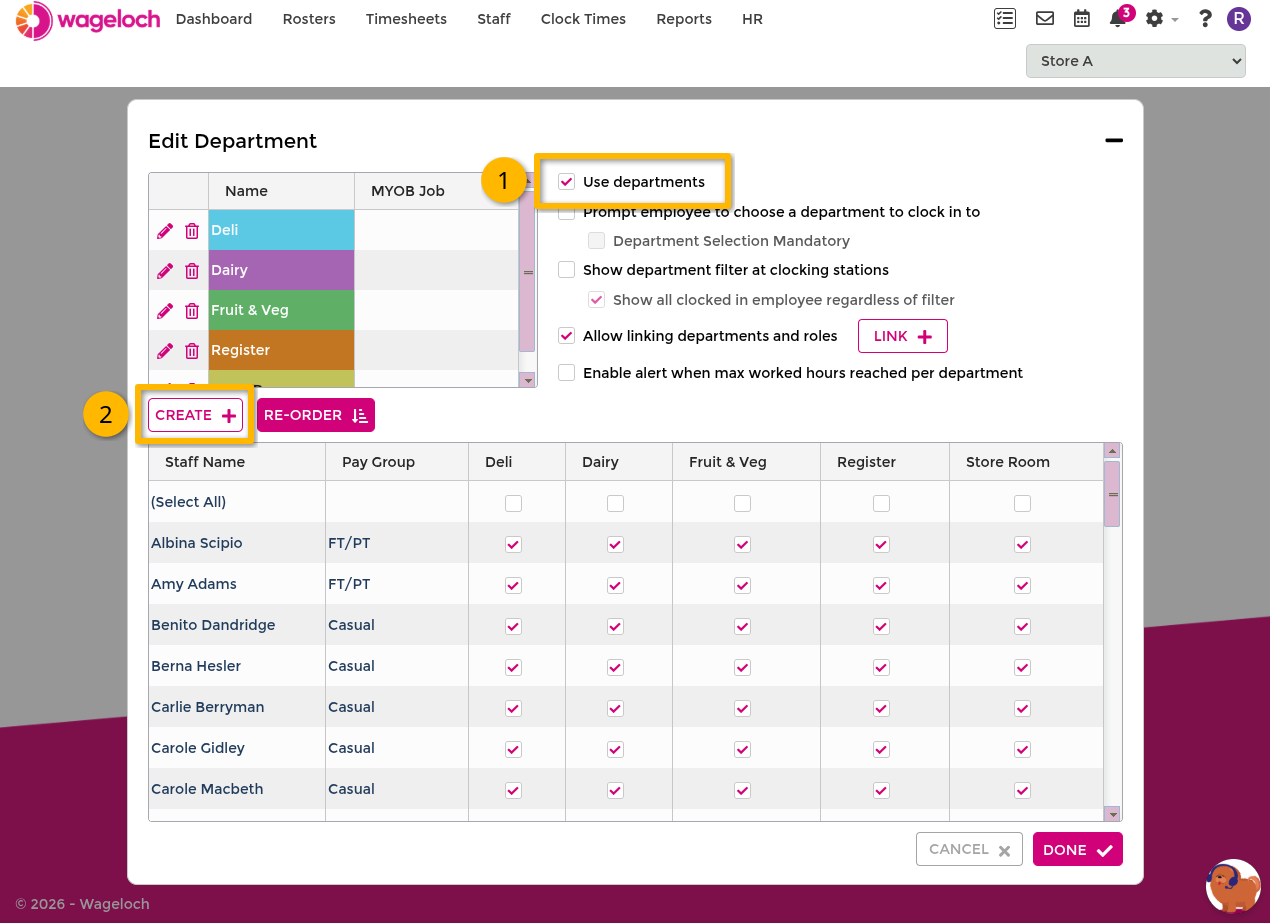The height and width of the screenshot is (923, 1270).
Task: Click the Staff Name column header
Action: (237, 462)
